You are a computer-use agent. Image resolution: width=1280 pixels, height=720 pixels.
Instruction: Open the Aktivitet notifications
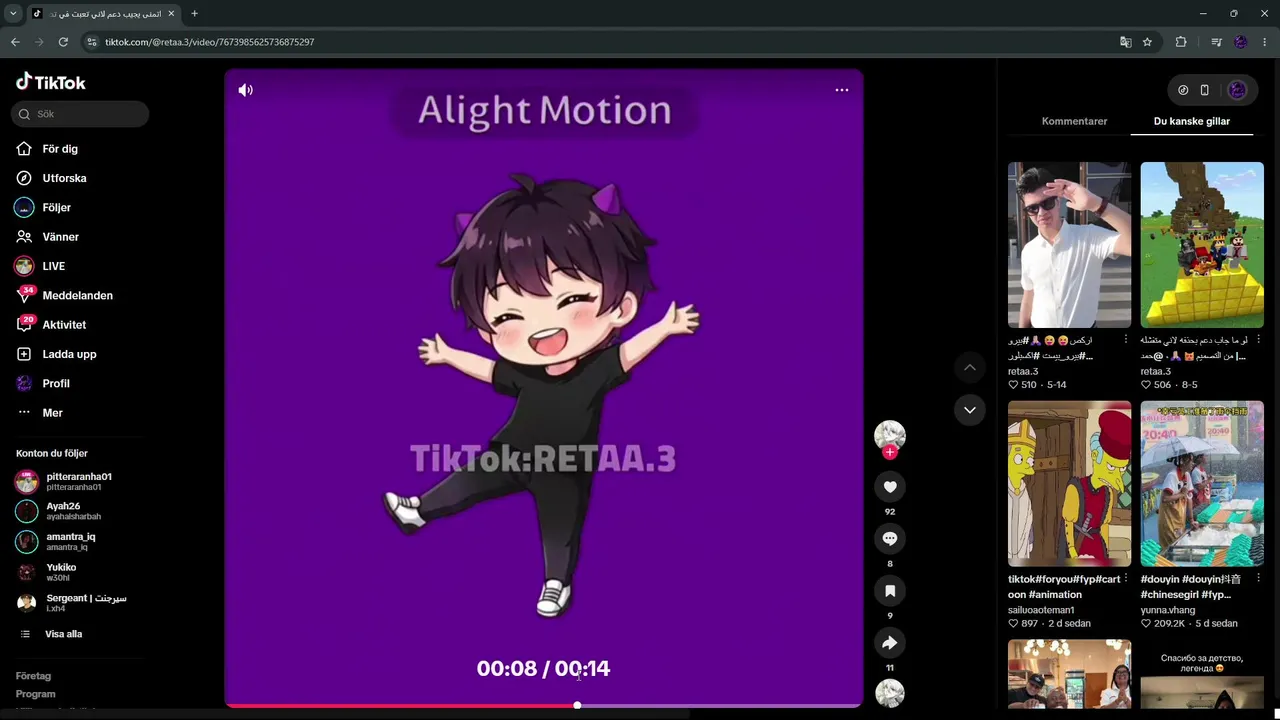64,325
